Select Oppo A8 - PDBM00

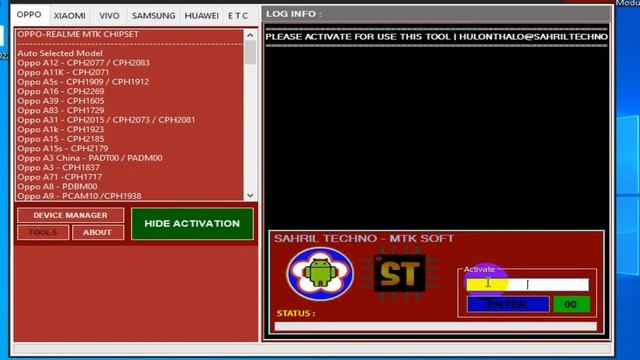57,187
